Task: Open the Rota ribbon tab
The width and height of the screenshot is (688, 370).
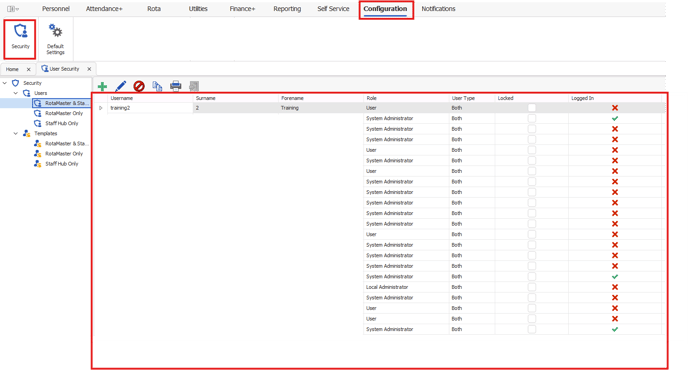Action: (x=154, y=9)
